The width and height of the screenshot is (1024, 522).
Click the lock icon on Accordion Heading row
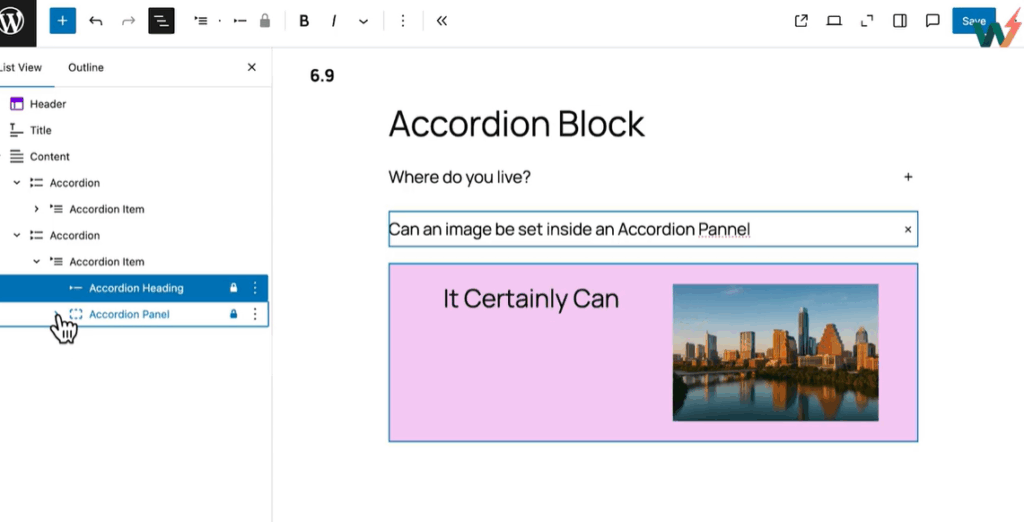(x=233, y=288)
